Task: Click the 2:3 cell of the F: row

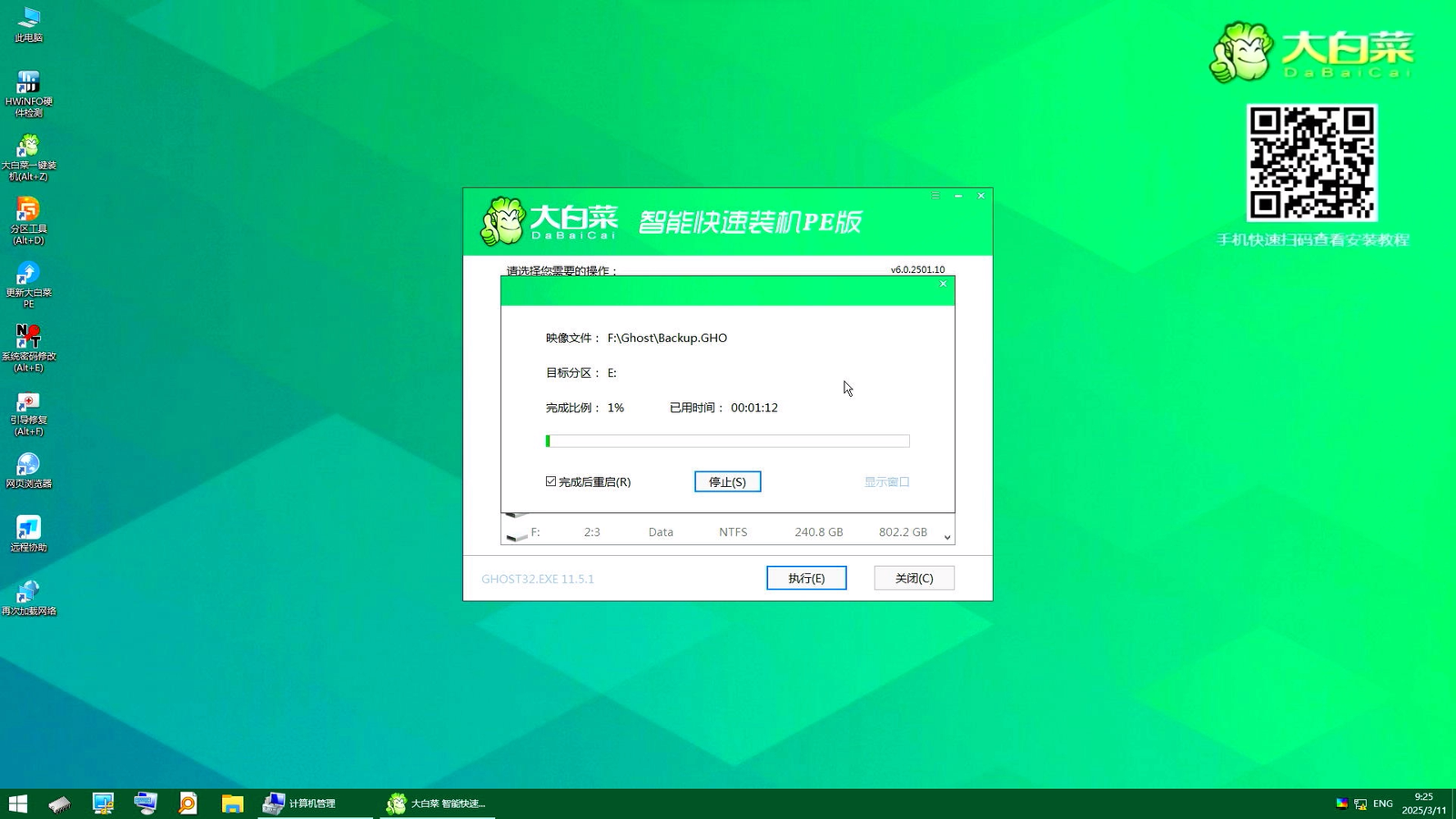Action: [x=591, y=532]
